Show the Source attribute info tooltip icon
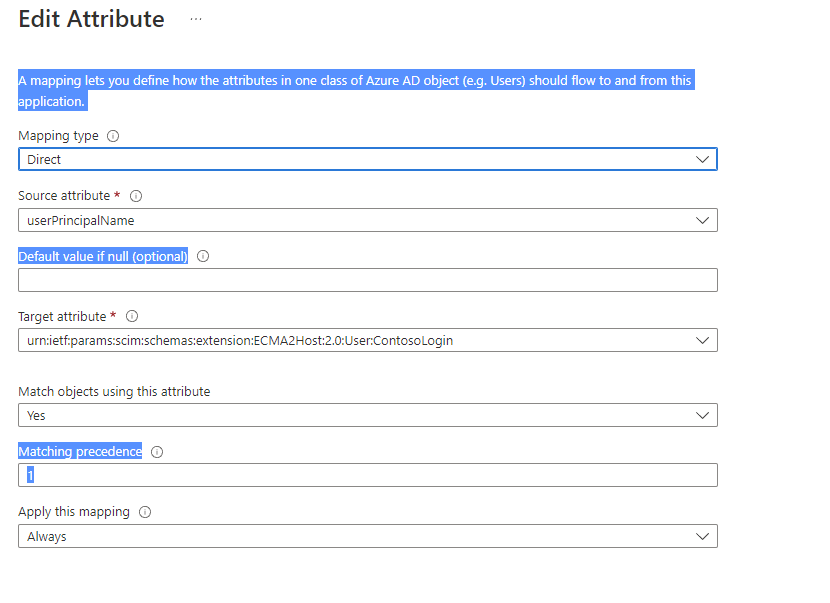This screenshot has width=830, height=603. pyautogui.click(x=136, y=196)
